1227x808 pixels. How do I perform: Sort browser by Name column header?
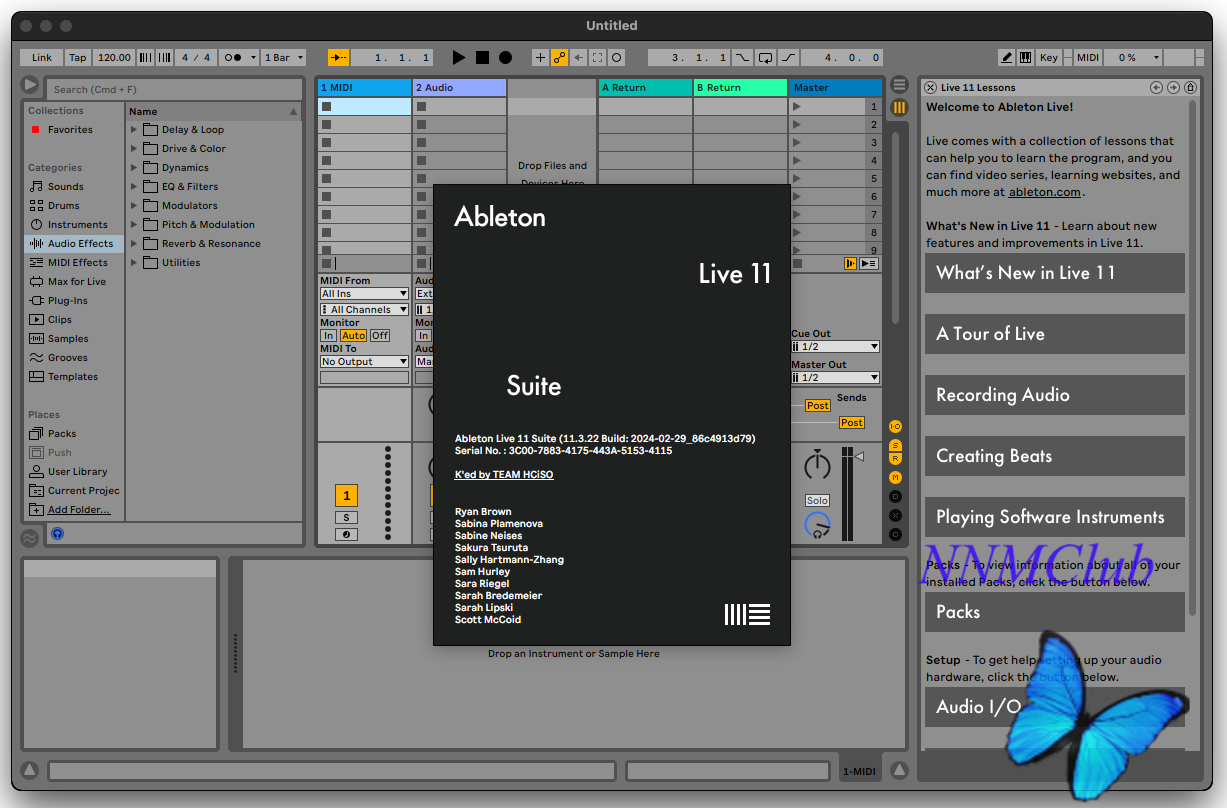coord(213,111)
